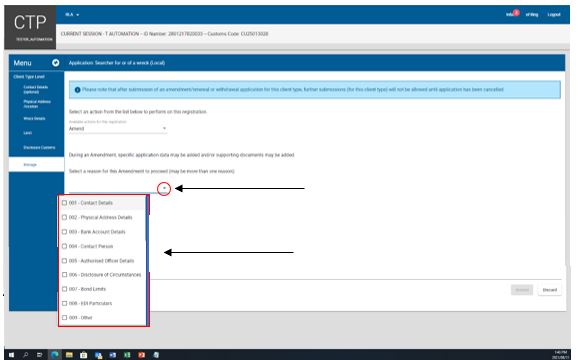The image size is (578, 360).
Task: Open Microsoft Edge from the taskbar
Action: tap(55, 355)
